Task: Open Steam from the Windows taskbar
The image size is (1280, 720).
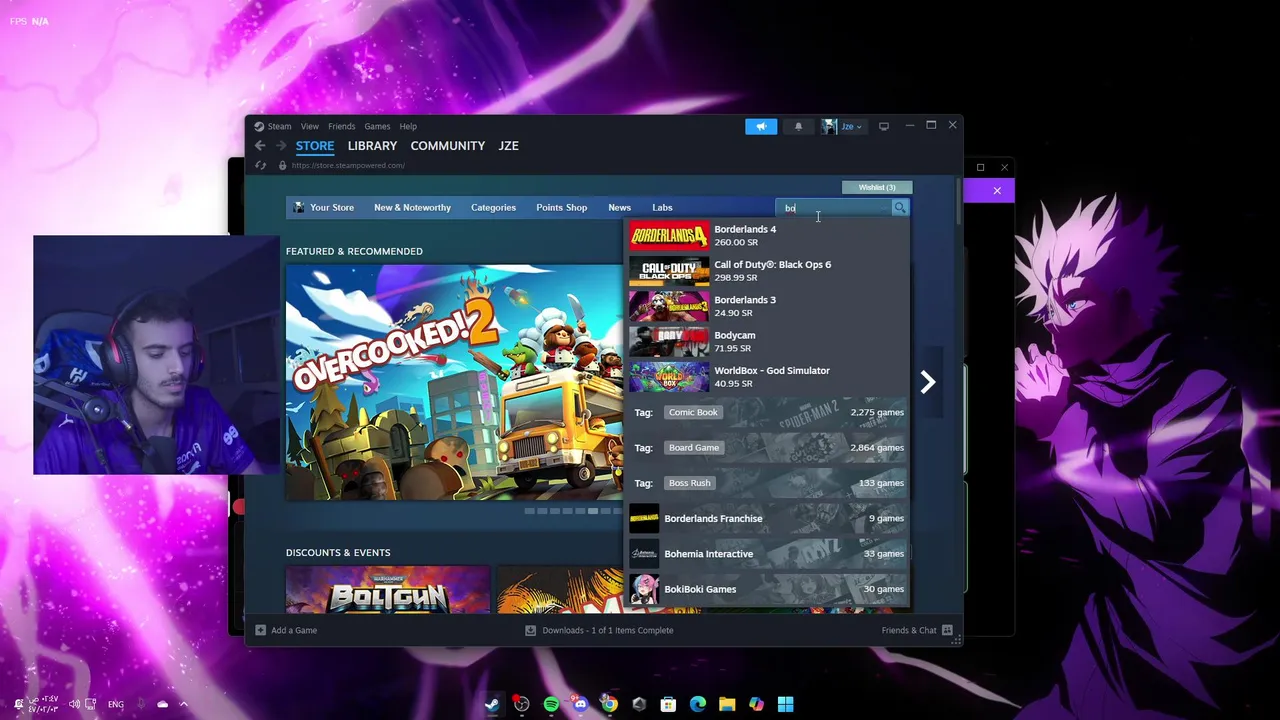Action: (492, 704)
